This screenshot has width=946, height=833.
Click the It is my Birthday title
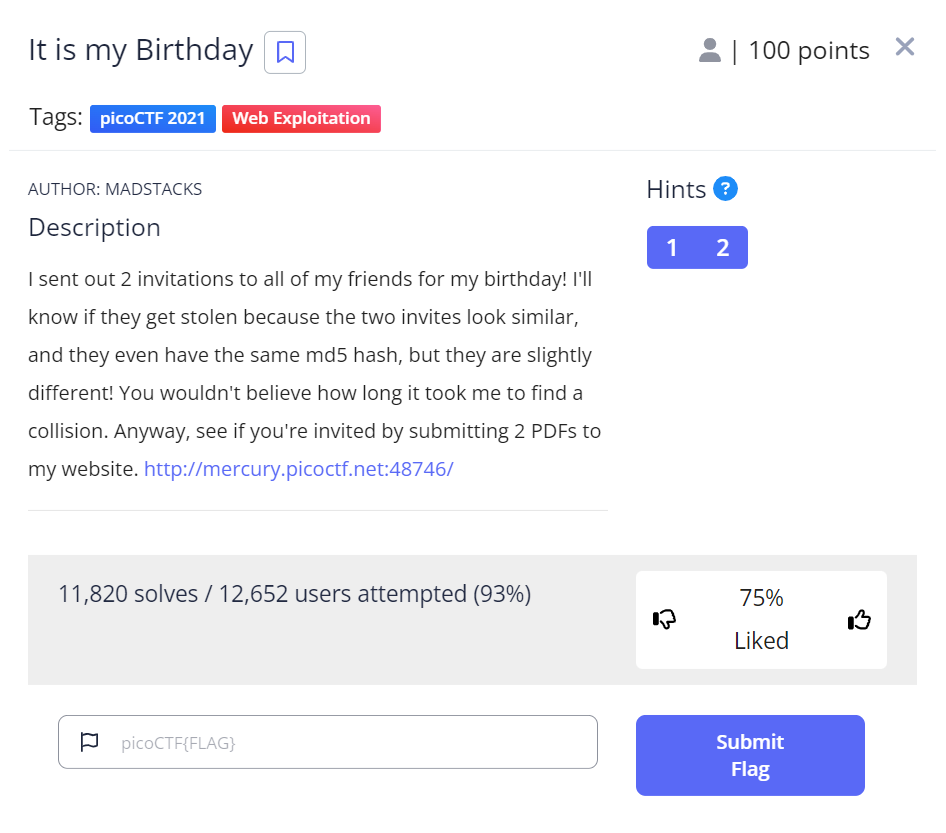[141, 50]
